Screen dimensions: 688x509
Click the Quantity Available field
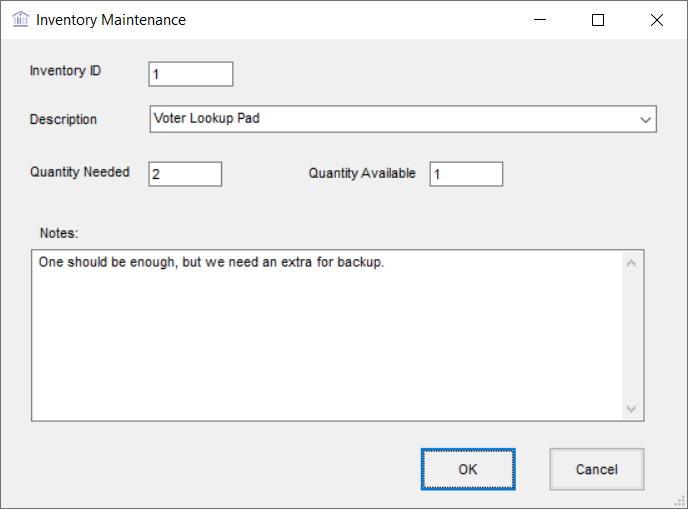[466, 174]
